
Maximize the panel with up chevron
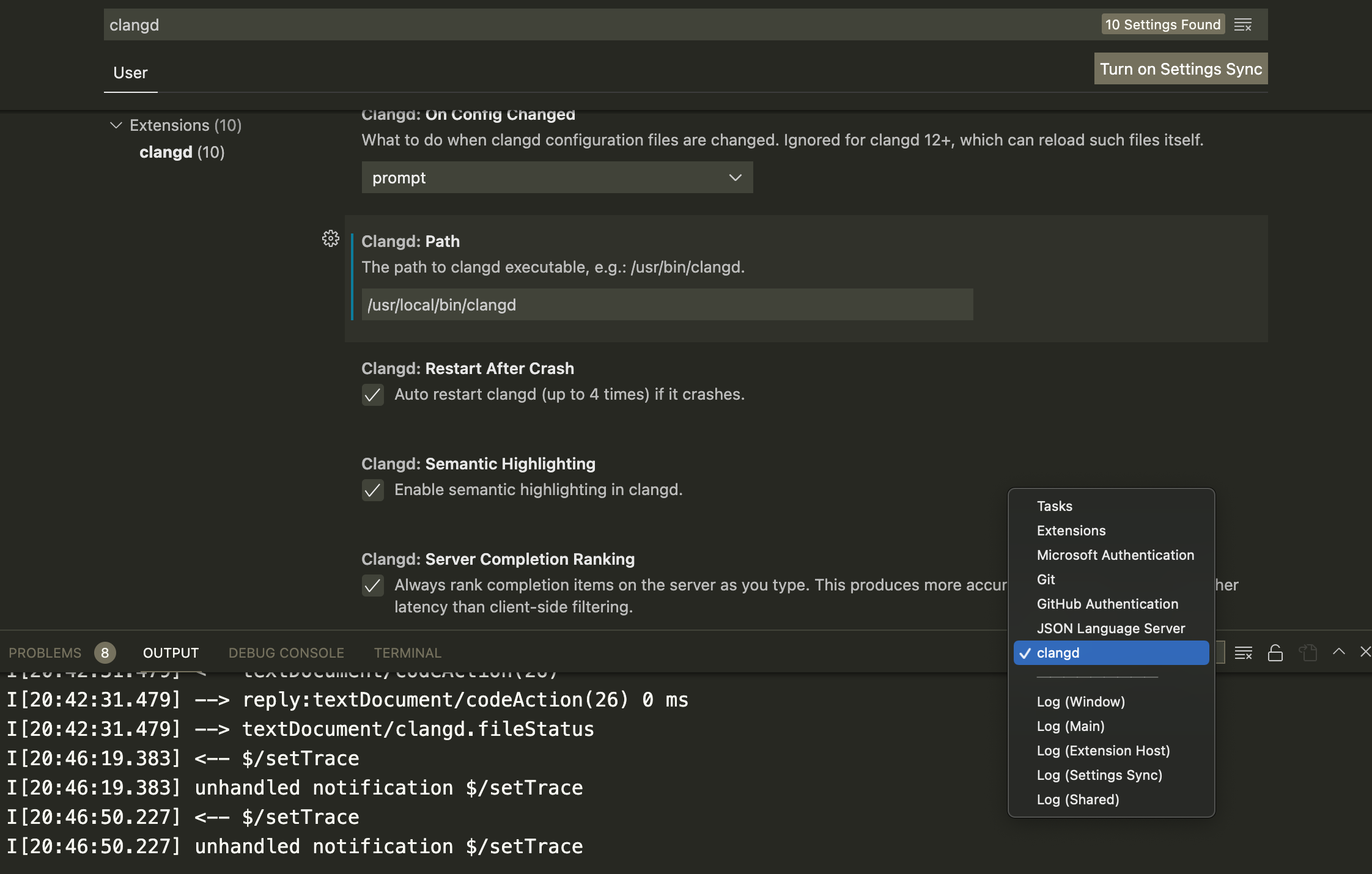[1339, 652]
